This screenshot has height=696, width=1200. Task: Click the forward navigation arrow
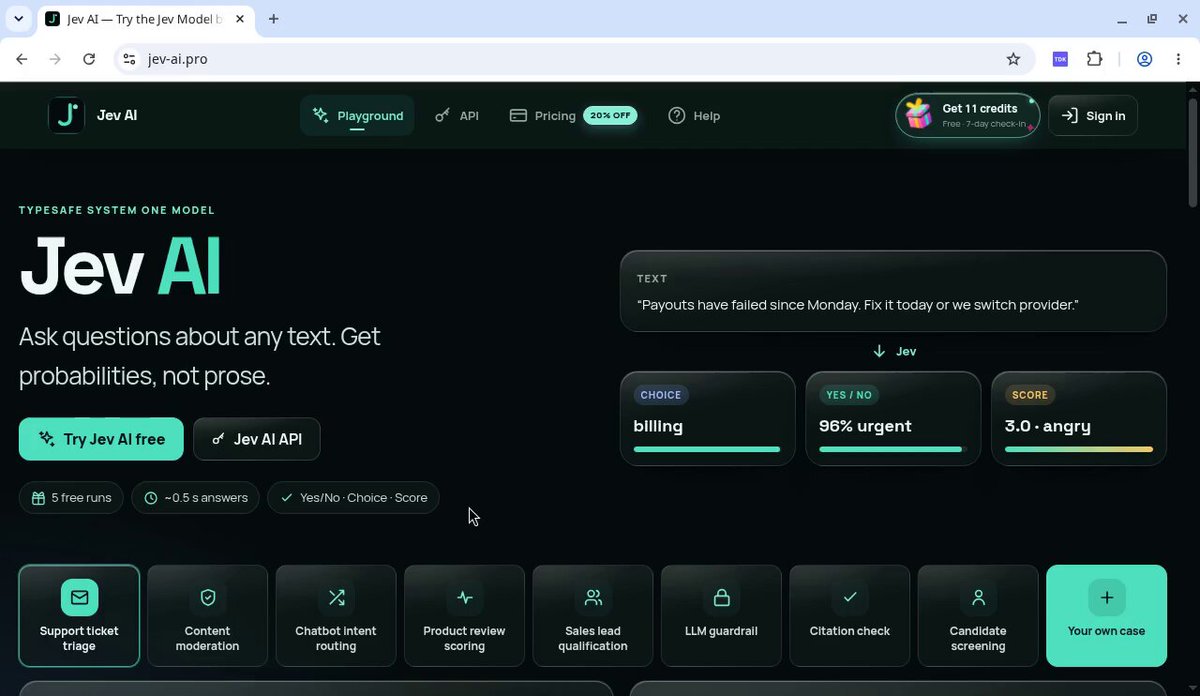click(x=55, y=59)
